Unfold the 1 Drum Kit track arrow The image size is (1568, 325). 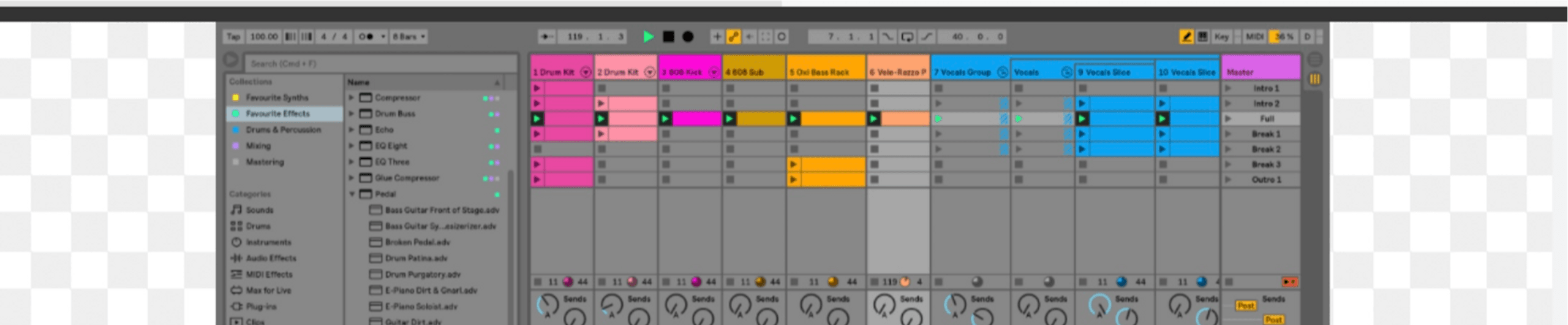coord(586,72)
